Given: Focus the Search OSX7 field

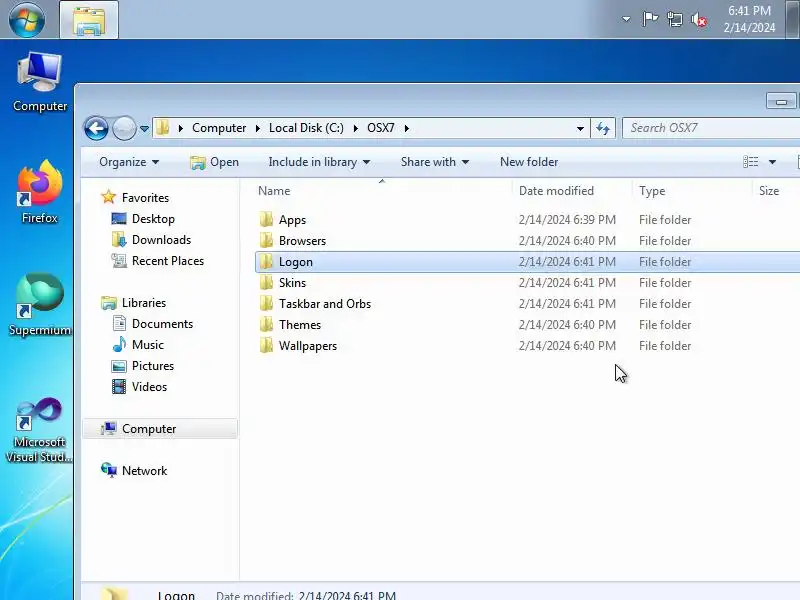Looking at the screenshot, I should (710, 128).
